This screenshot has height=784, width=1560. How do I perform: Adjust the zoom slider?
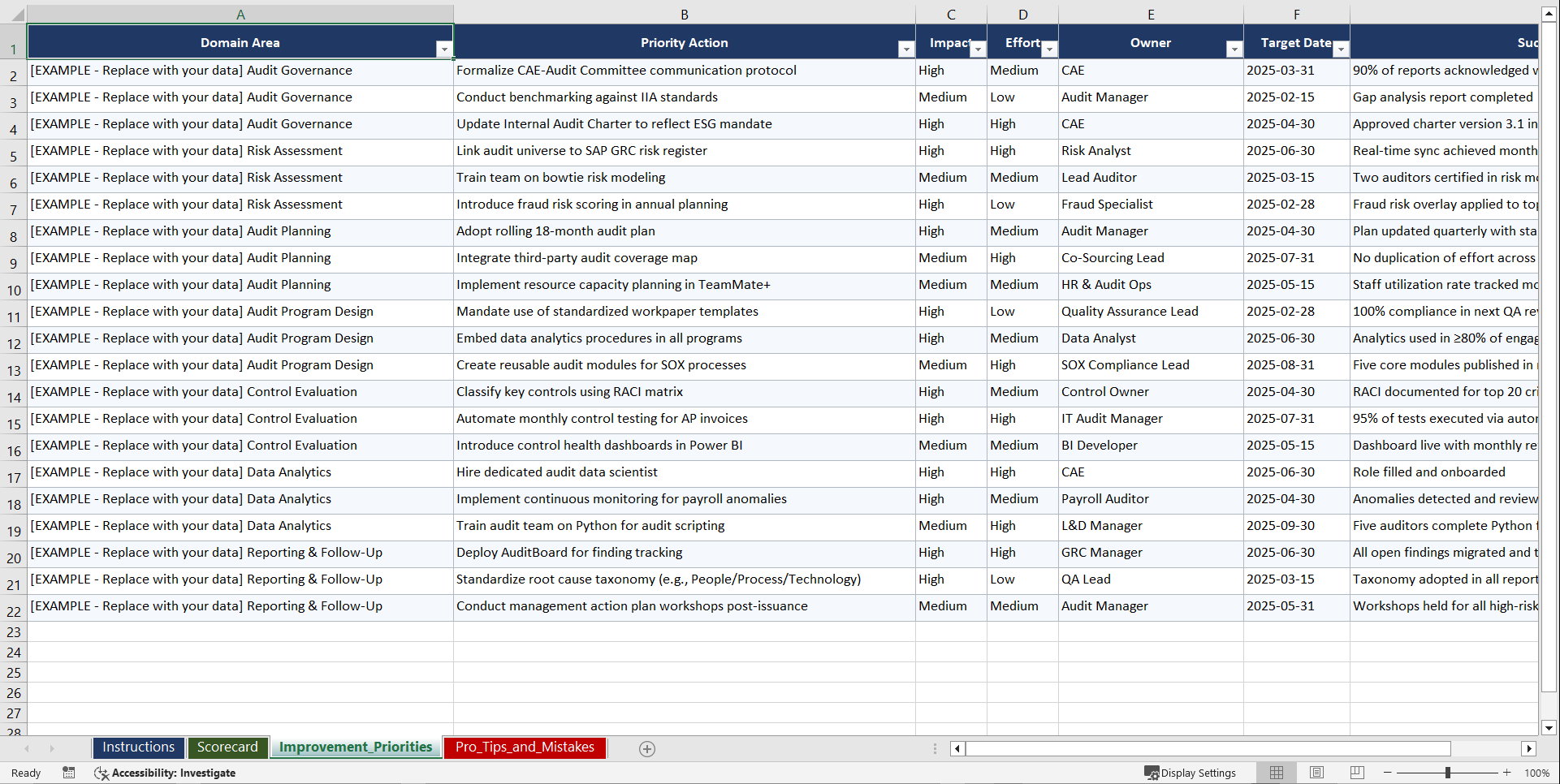click(1449, 773)
